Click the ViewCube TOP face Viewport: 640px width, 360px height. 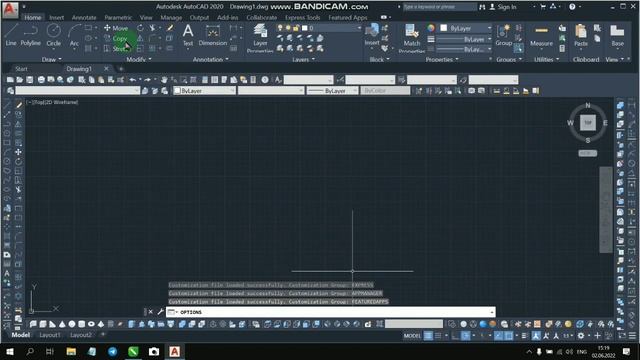pos(588,122)
